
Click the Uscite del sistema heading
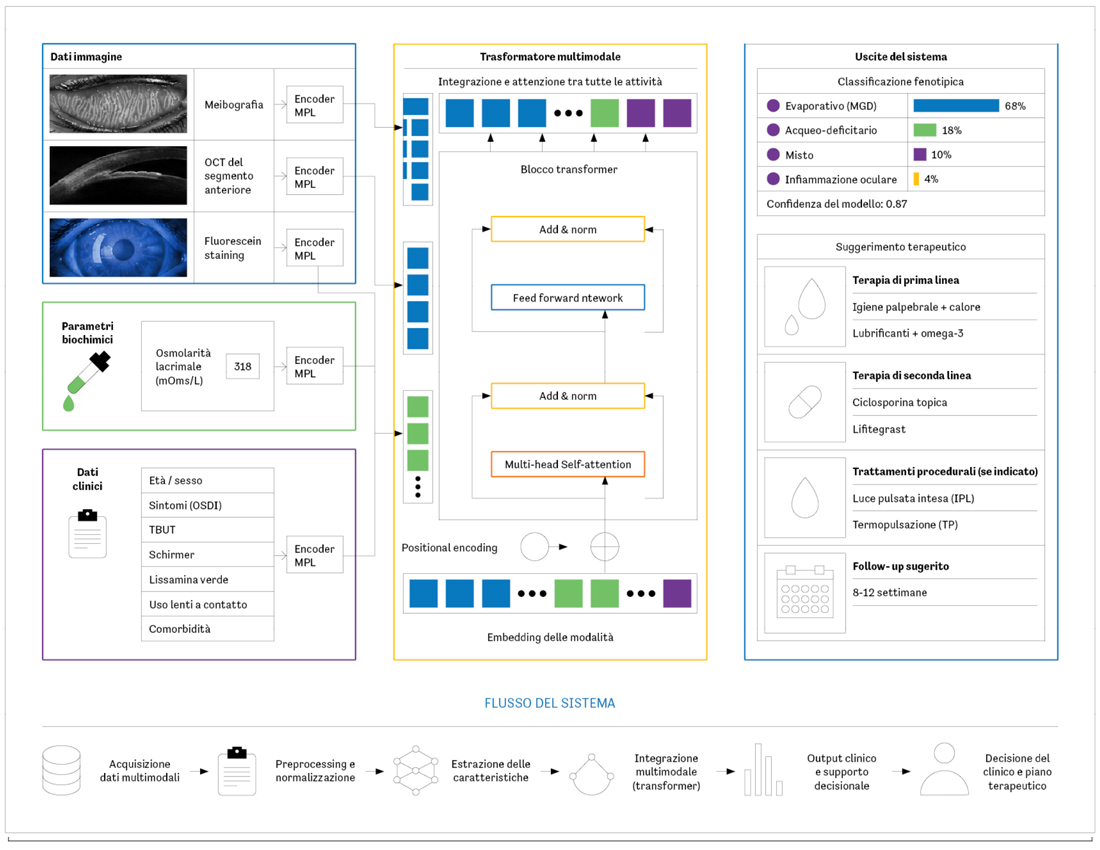pos(901,57)
